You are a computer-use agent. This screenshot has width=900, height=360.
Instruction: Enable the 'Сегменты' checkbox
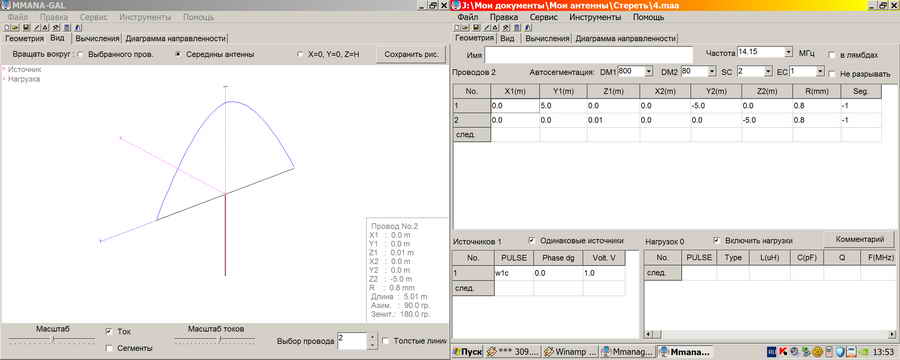point(109,348)
